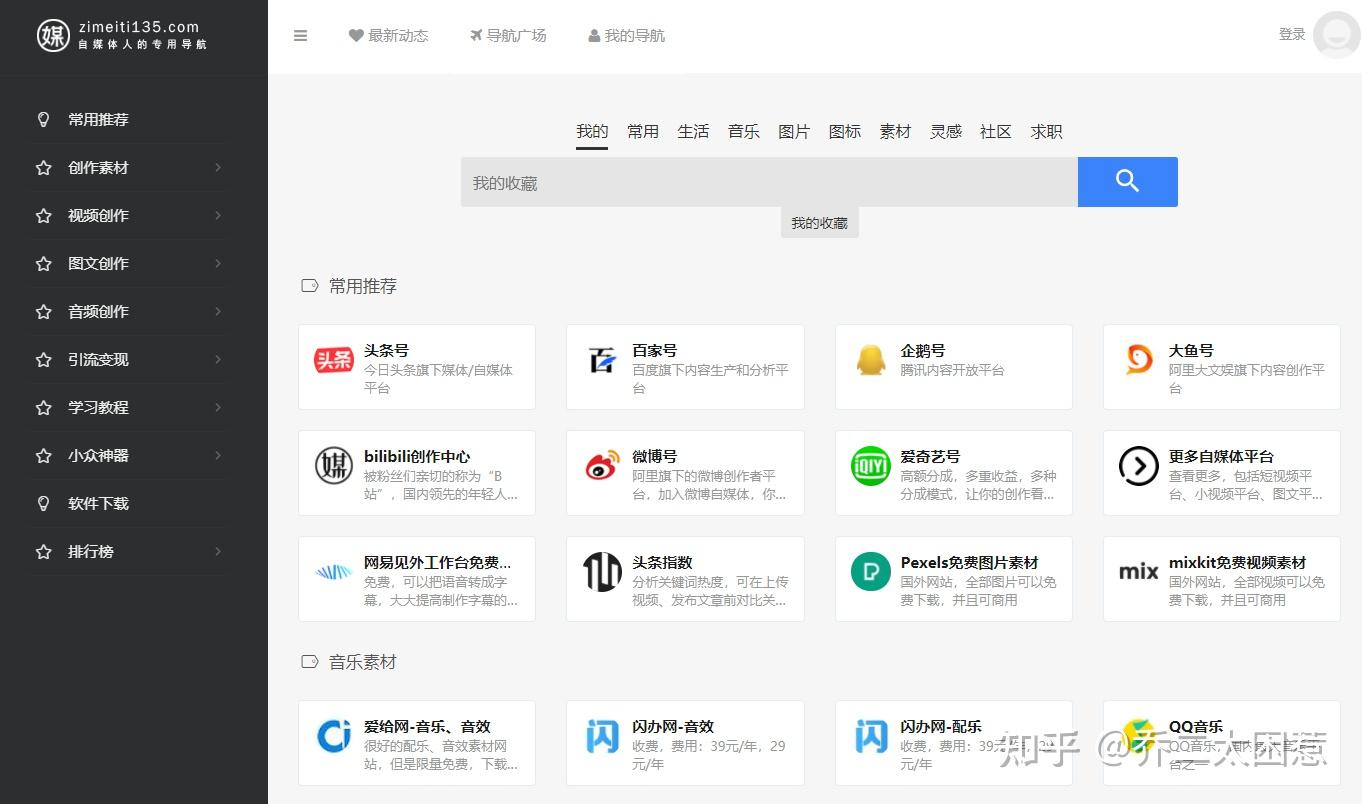Click the lightbulb icon beside 软件下载

pyautogui.click(x=43, y=503)
